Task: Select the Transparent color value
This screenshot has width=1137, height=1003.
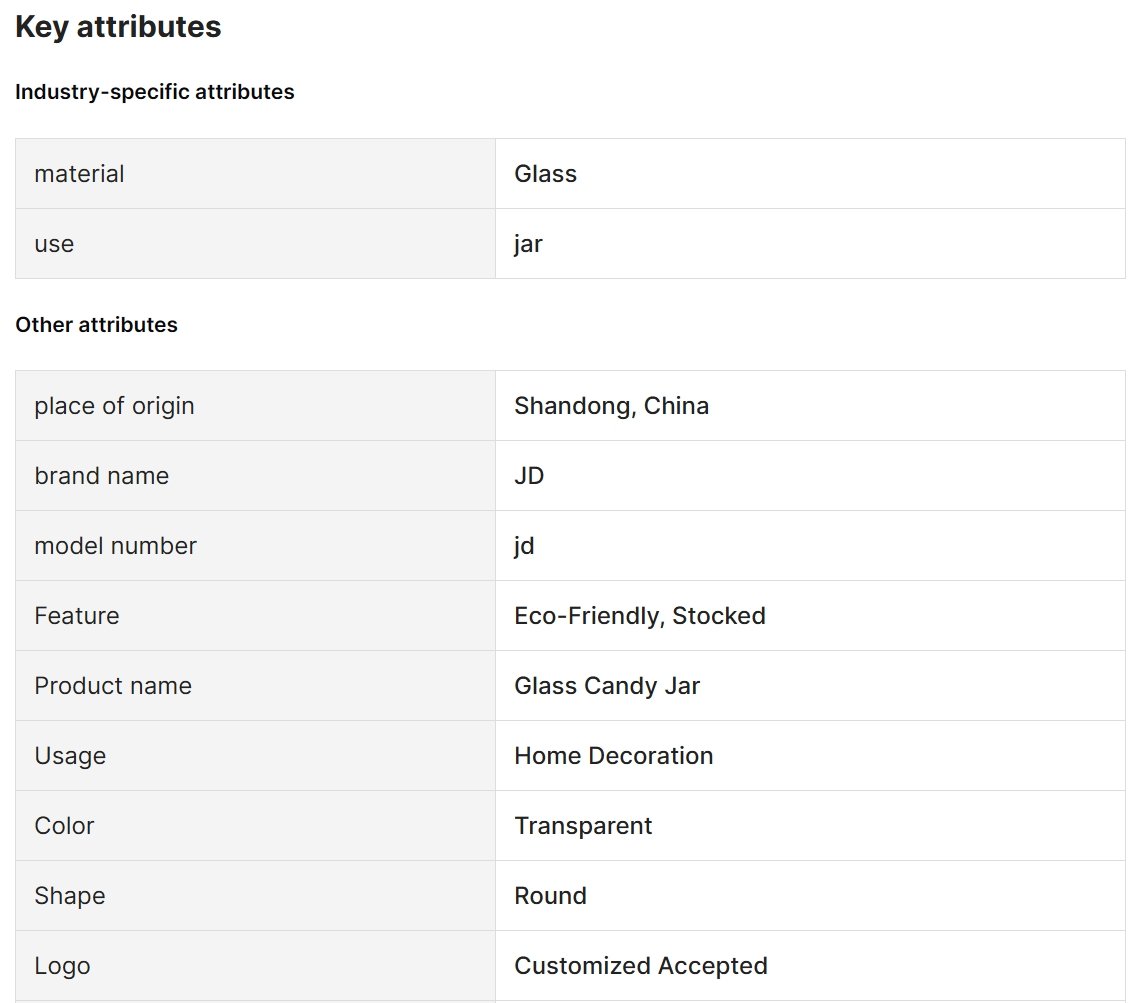Action: click(583, 826)
